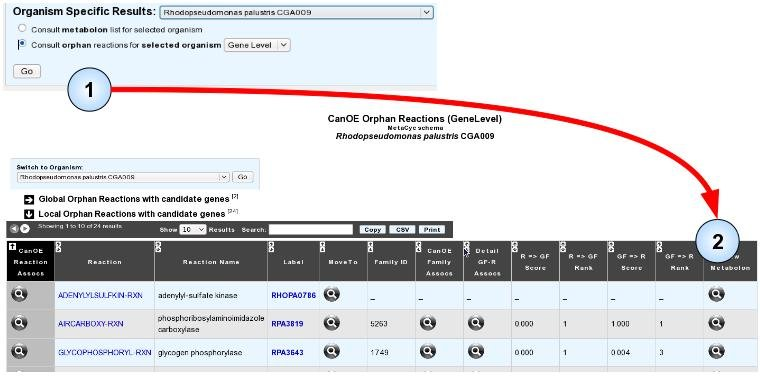
Task: Collapse Local Orphan Reactions with candidate genes
Action: pyautogui.click(x=29, y=214)
